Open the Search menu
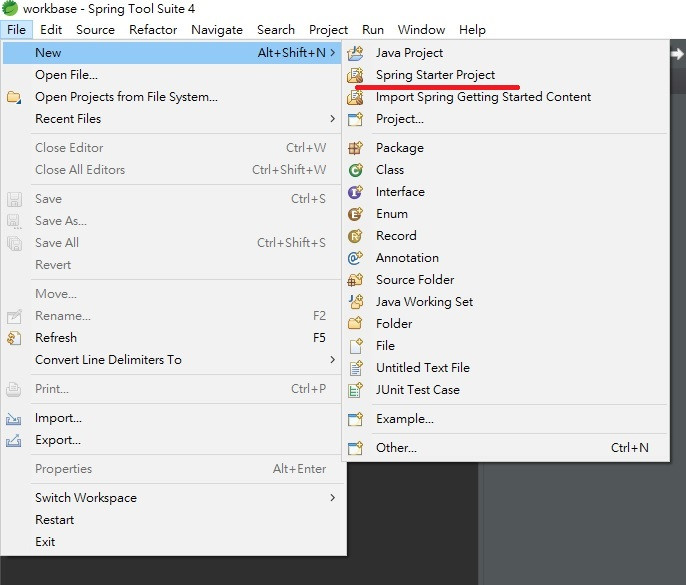Viewport: 686px width, 585px height. click(x=276, y=30)
